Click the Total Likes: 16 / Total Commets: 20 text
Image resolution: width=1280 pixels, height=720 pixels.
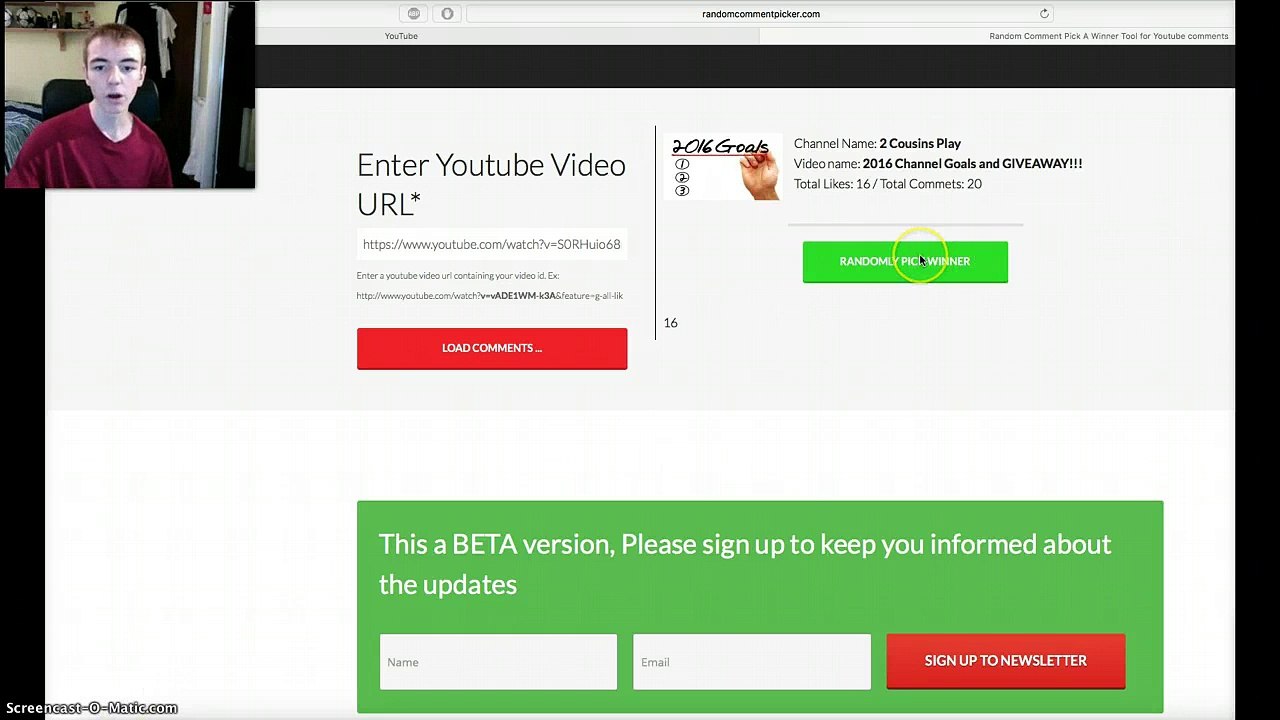point(888,184)
